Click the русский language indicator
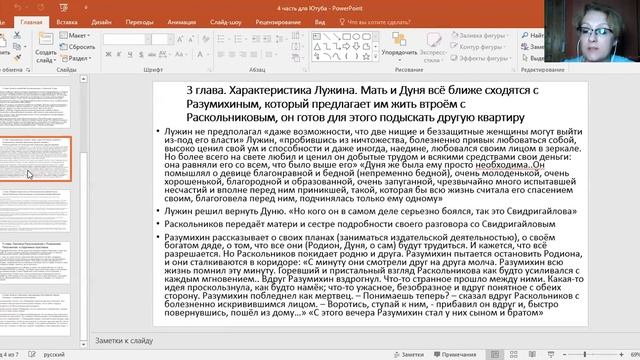 [54, 355]
